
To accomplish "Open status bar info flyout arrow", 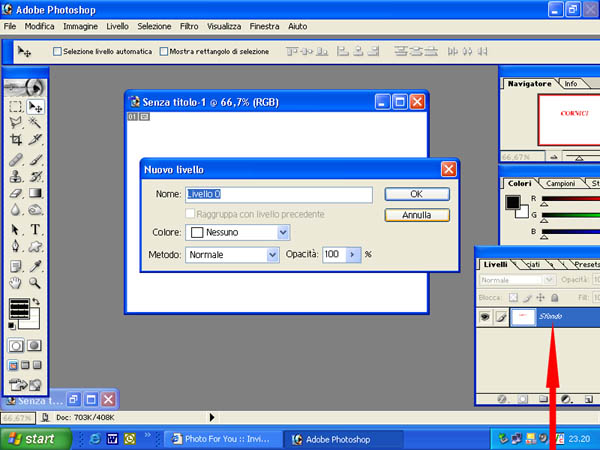I will coord(212,417).
